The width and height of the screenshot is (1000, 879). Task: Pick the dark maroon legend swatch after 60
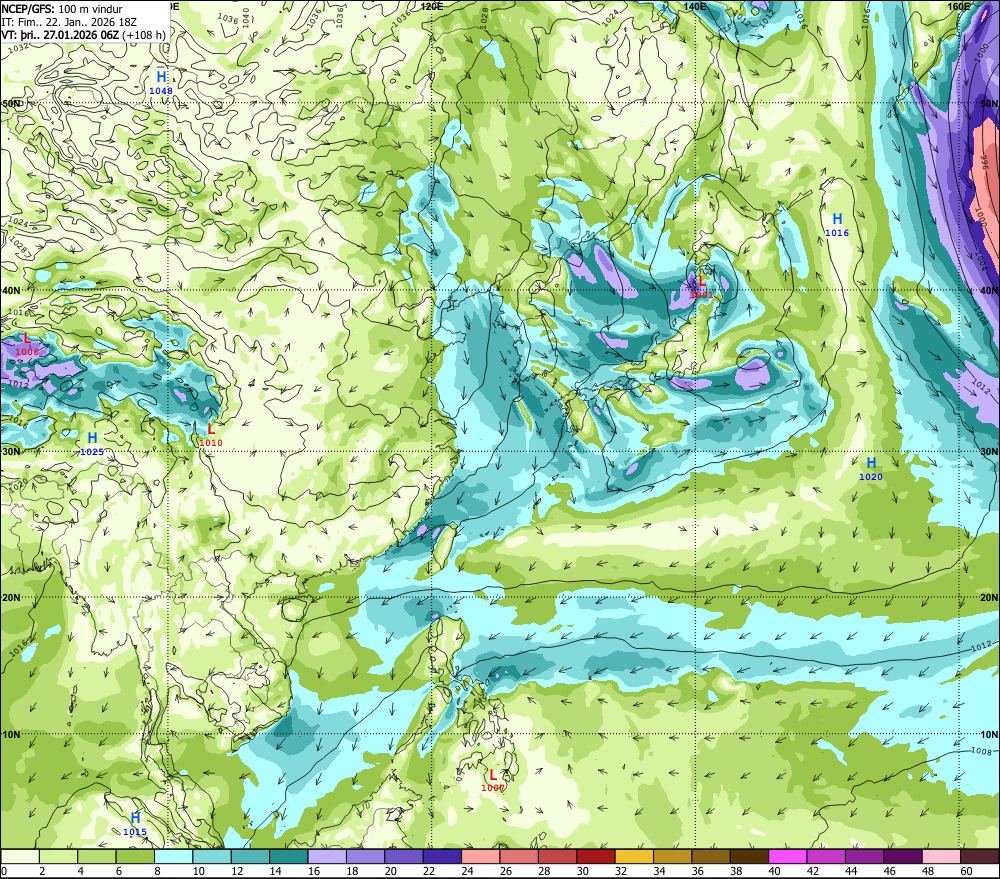click(x=980, y=856)
